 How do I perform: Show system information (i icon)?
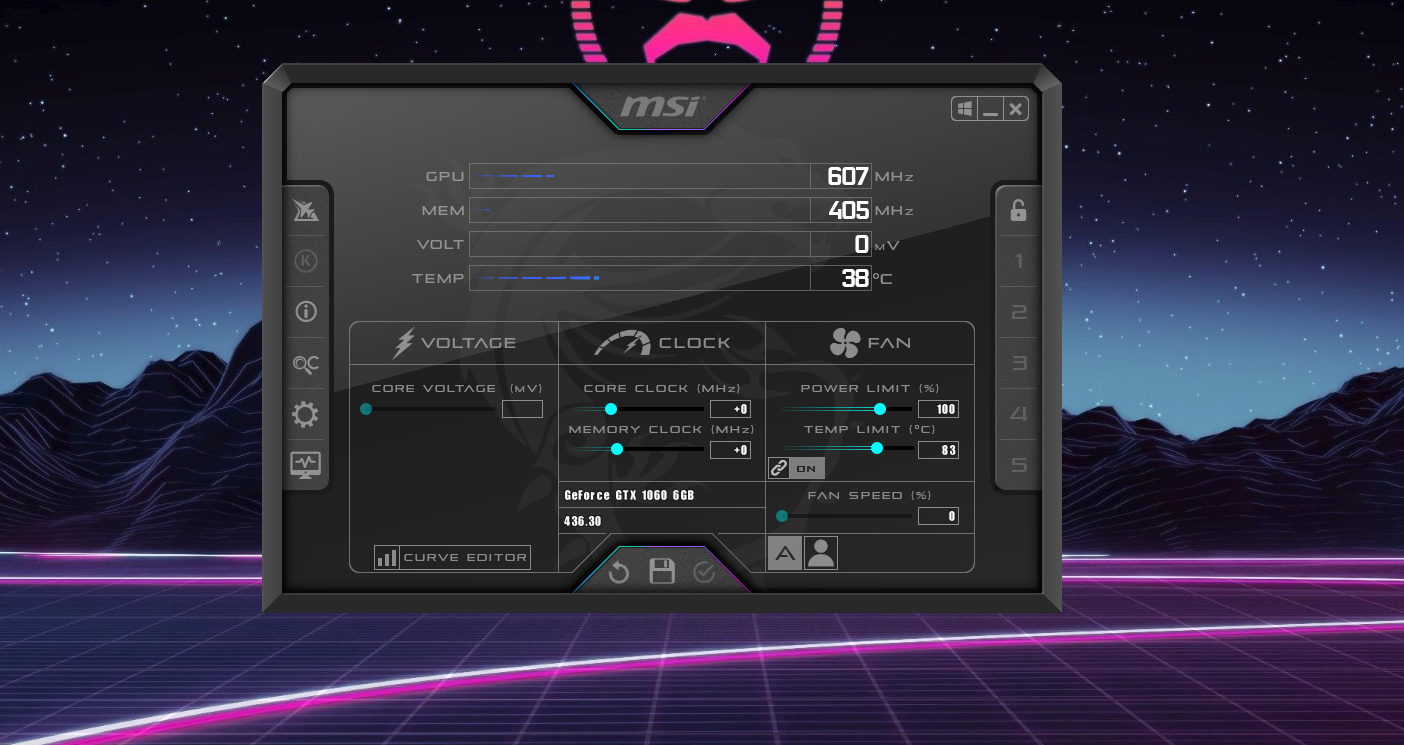coord(306,312)
